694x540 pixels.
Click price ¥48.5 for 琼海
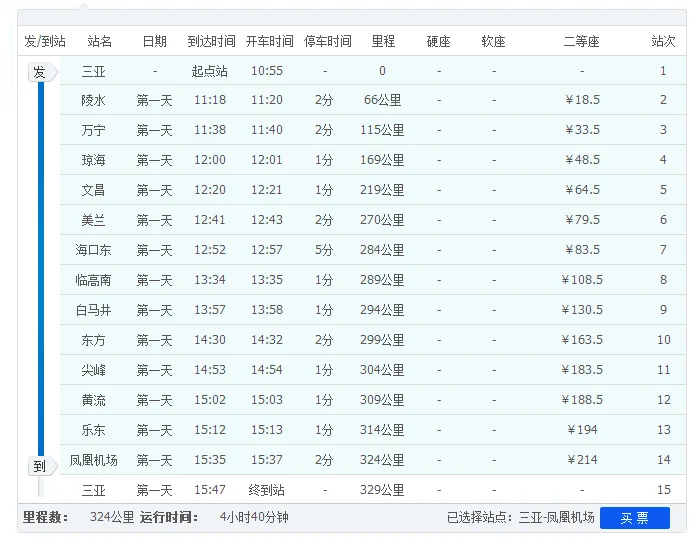pyautogui.click(x=582, y=160)
